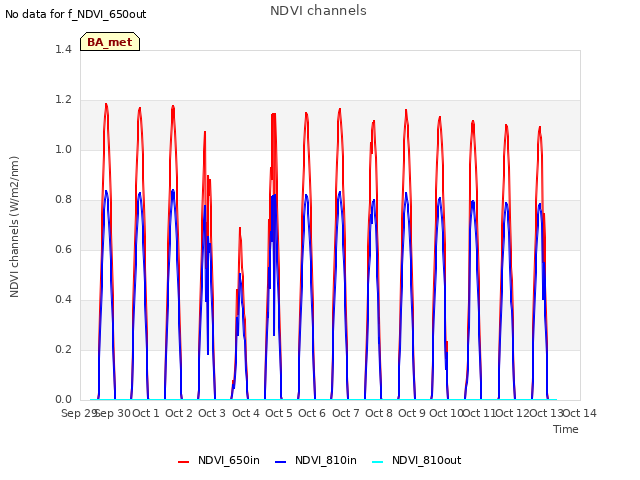Image resolution: width=640 pixels, height=480 pixels.
Task: Click the 0.4 y-axis tick label
Action: [63, 300]
